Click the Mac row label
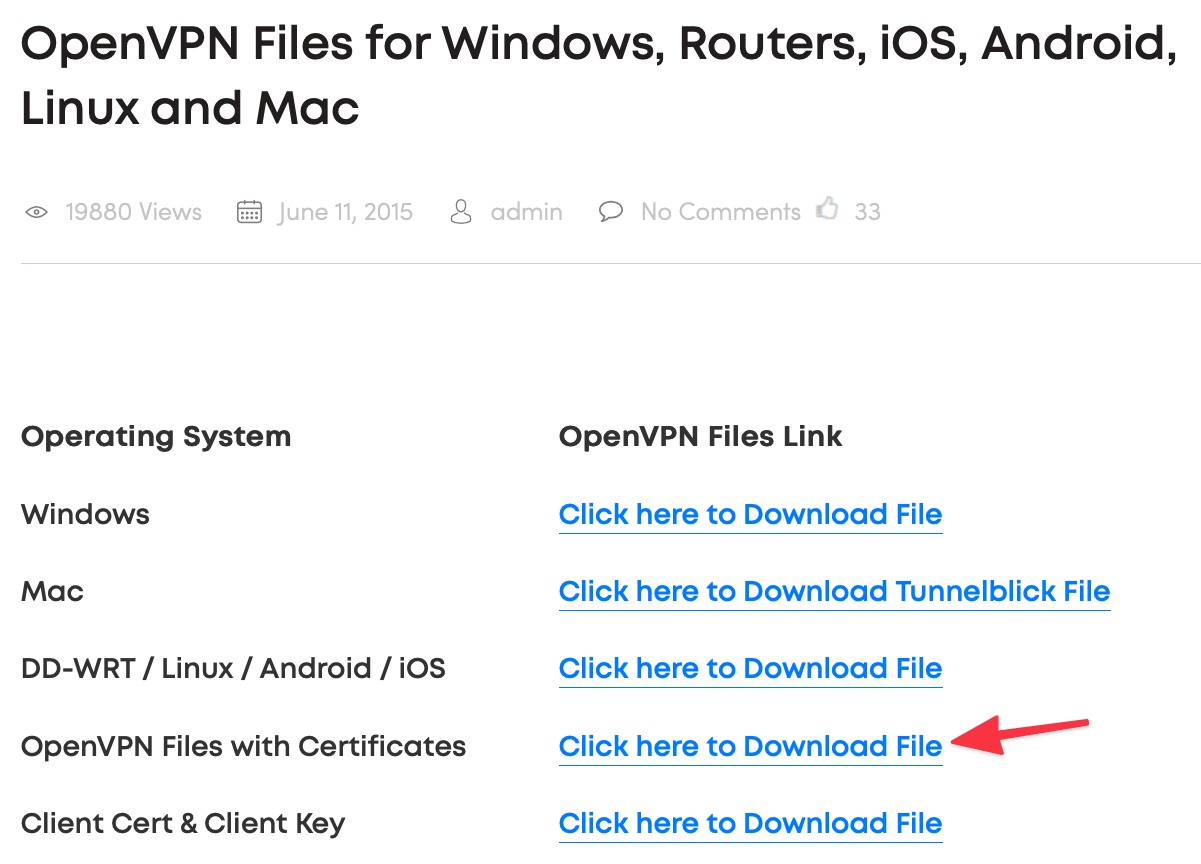 52,592
